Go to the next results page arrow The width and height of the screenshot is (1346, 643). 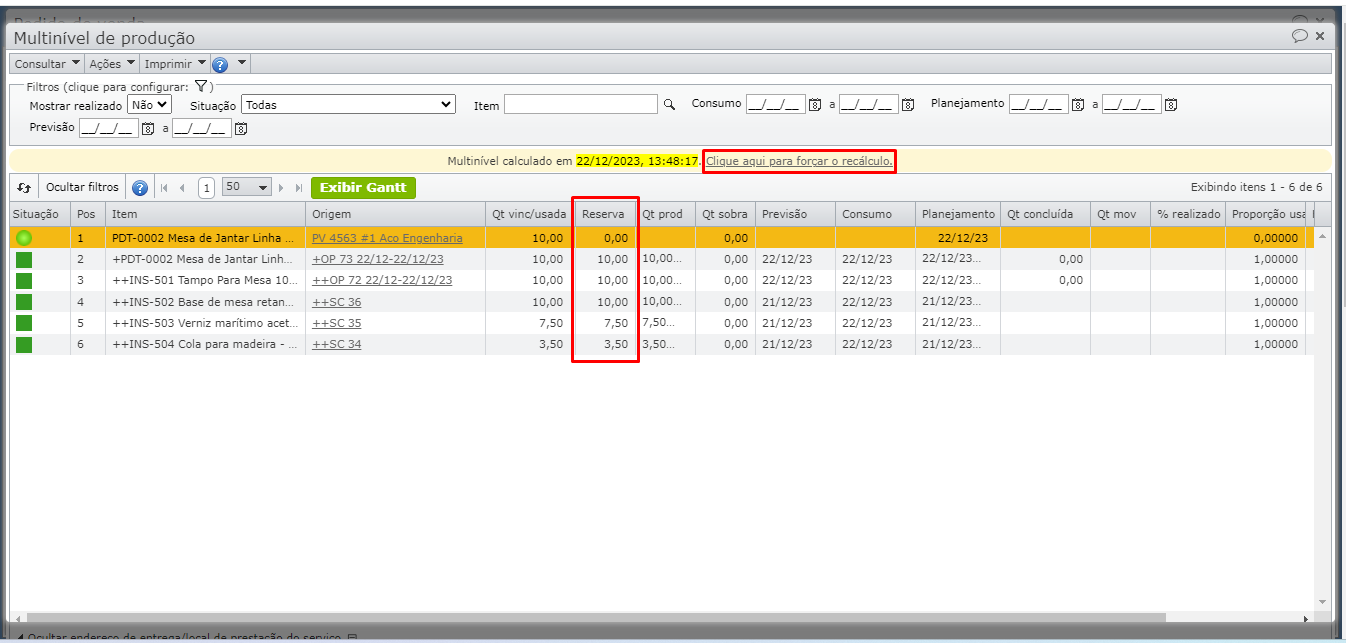(281, 188)
